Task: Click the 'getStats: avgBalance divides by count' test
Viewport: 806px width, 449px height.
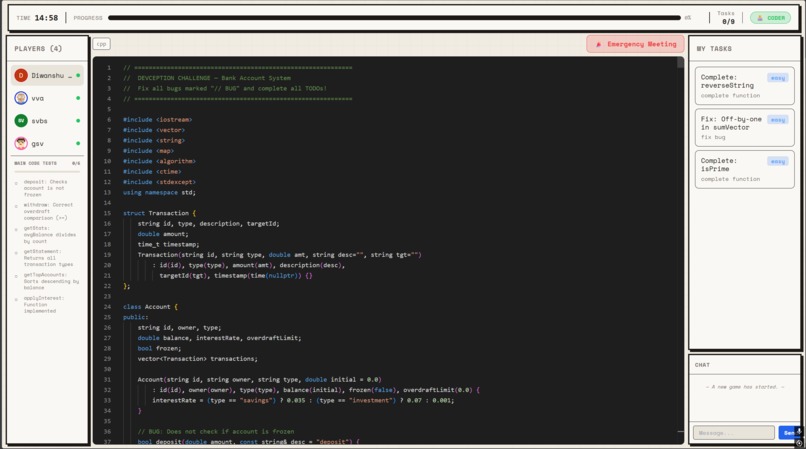Action: [x=46, y=235]
